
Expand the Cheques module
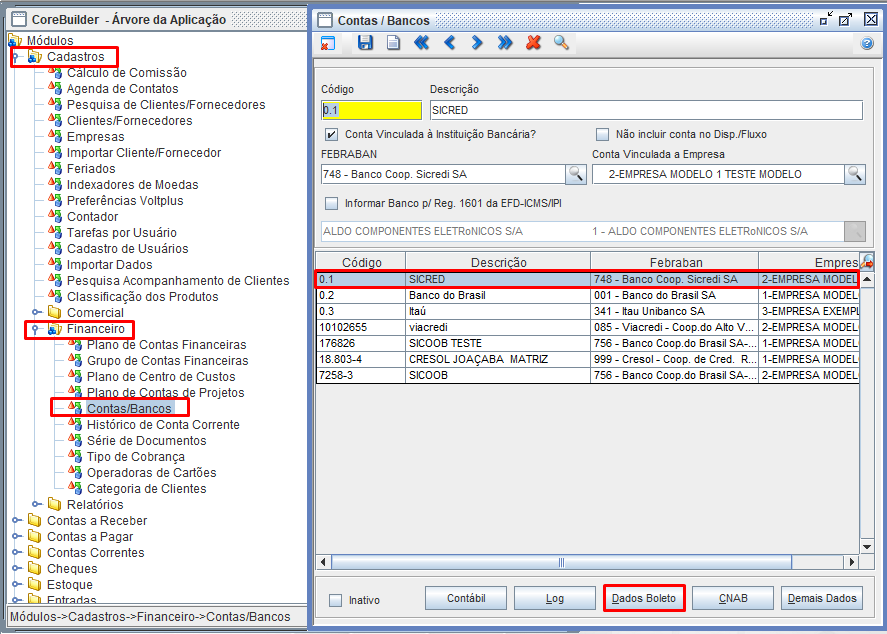(x=16, y=568)
